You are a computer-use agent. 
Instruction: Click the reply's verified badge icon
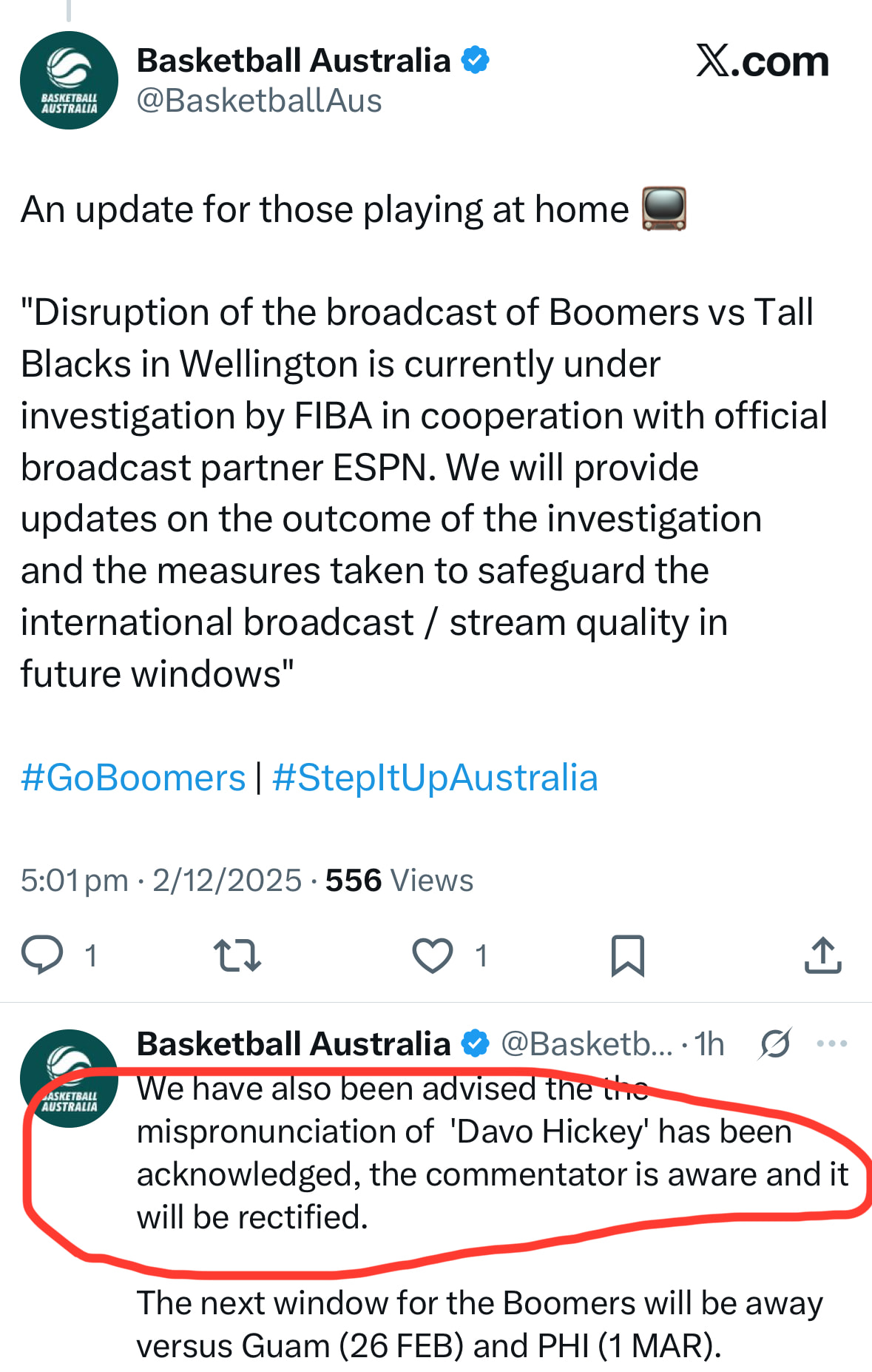click(x=476, y=1043)
